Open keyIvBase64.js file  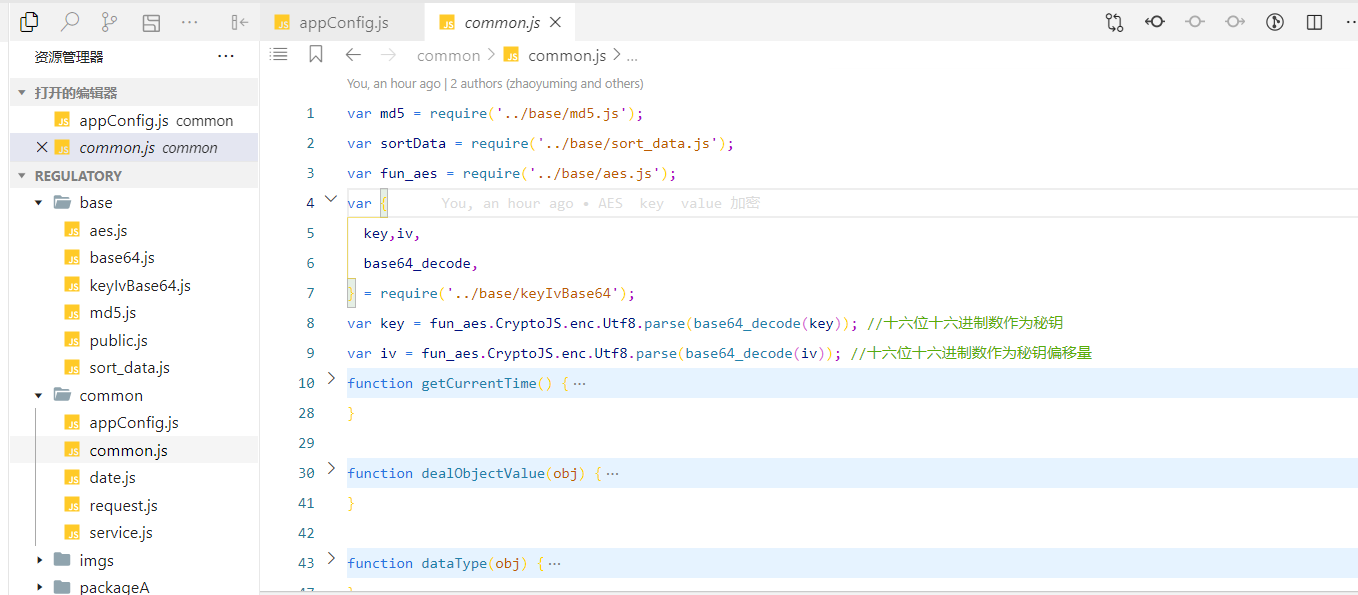[140, 285]
